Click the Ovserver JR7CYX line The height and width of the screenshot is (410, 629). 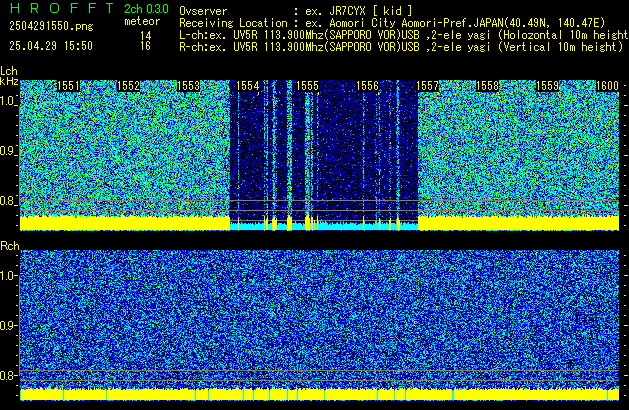(296, 11)
